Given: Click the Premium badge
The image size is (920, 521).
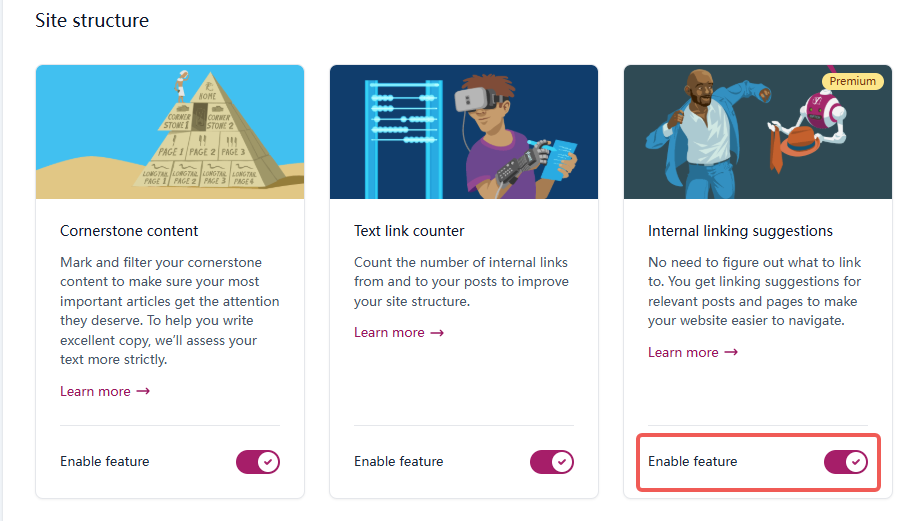Looking at the screenshot, I should (x=852, y=81).
